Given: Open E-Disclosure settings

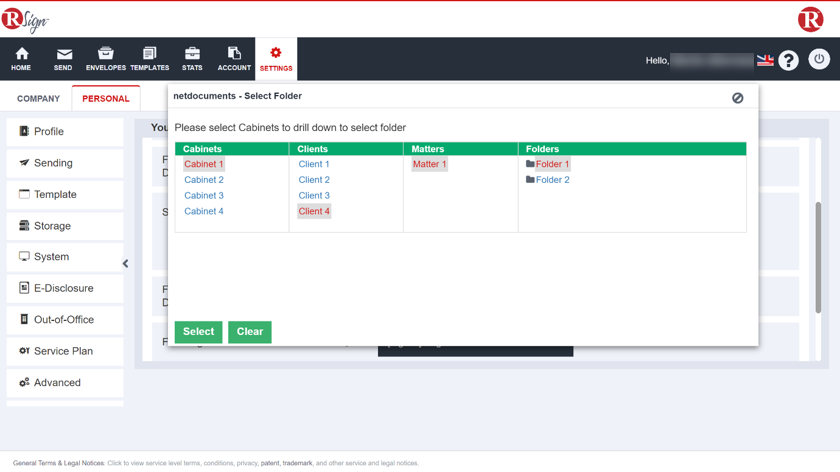Looking at the screenshot, I should tap(65, 288).
